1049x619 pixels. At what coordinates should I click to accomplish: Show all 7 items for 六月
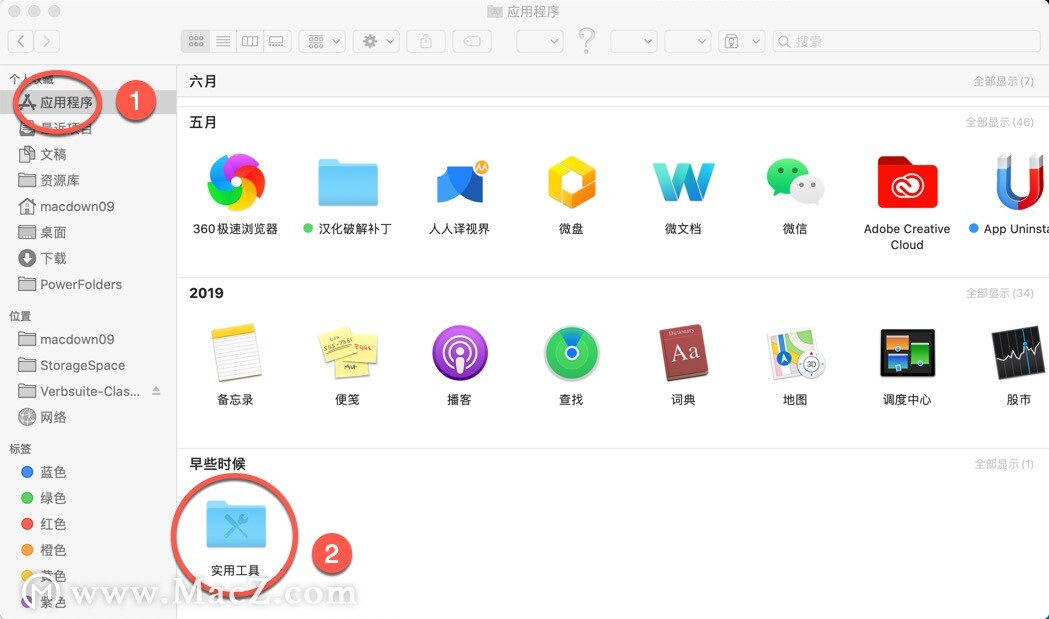coord(1003,82)
